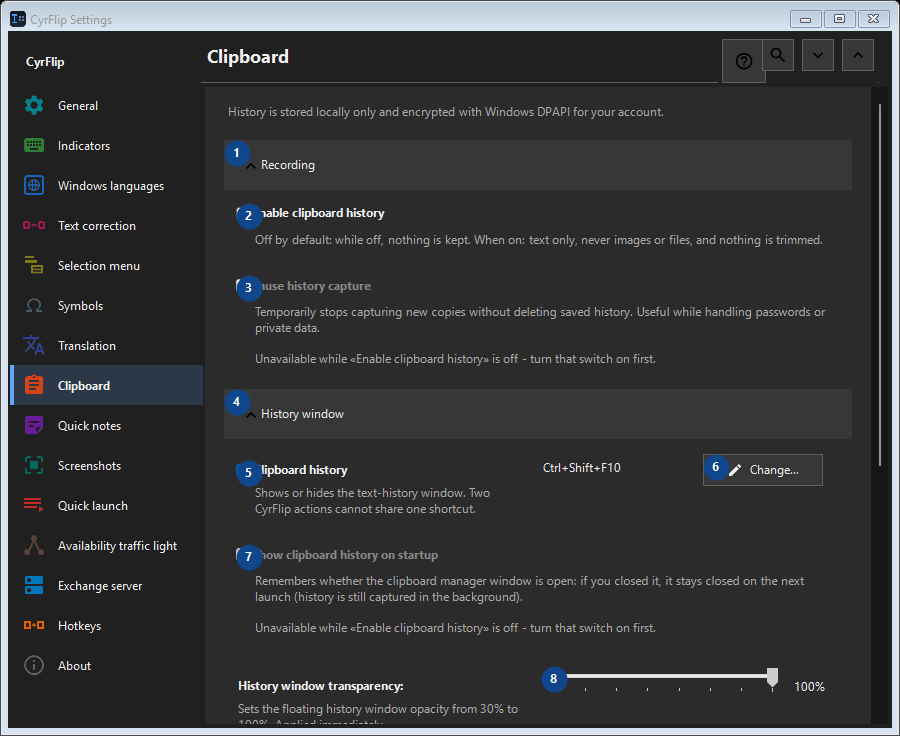Click the green keyboard Indicators icon

click(x=34, y=146)
